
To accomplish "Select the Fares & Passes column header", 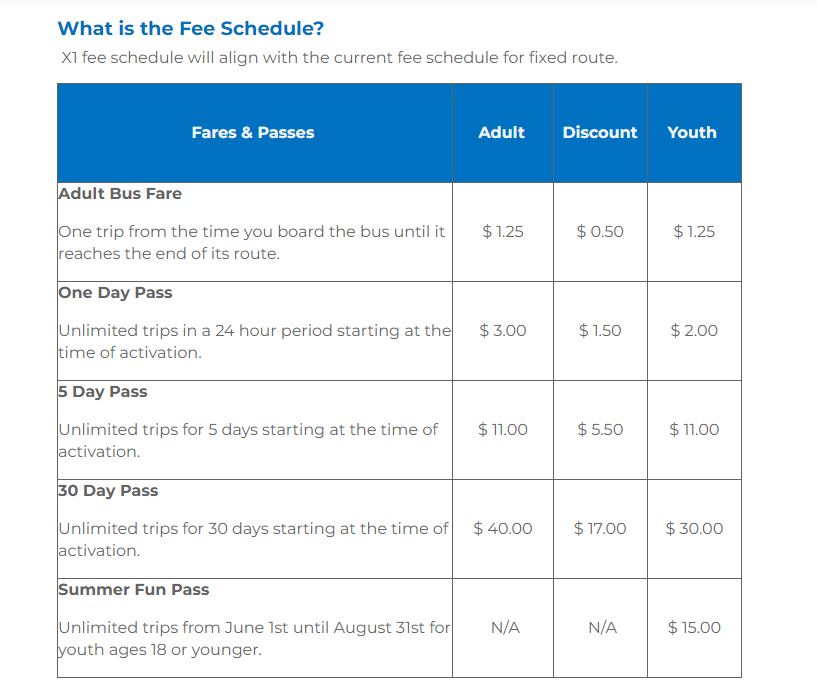I will click(253, 132).
